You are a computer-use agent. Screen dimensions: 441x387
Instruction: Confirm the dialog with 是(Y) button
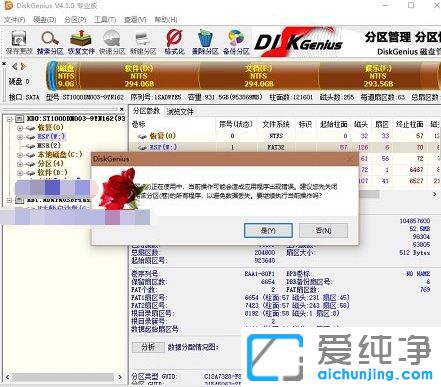pos(268,230)
